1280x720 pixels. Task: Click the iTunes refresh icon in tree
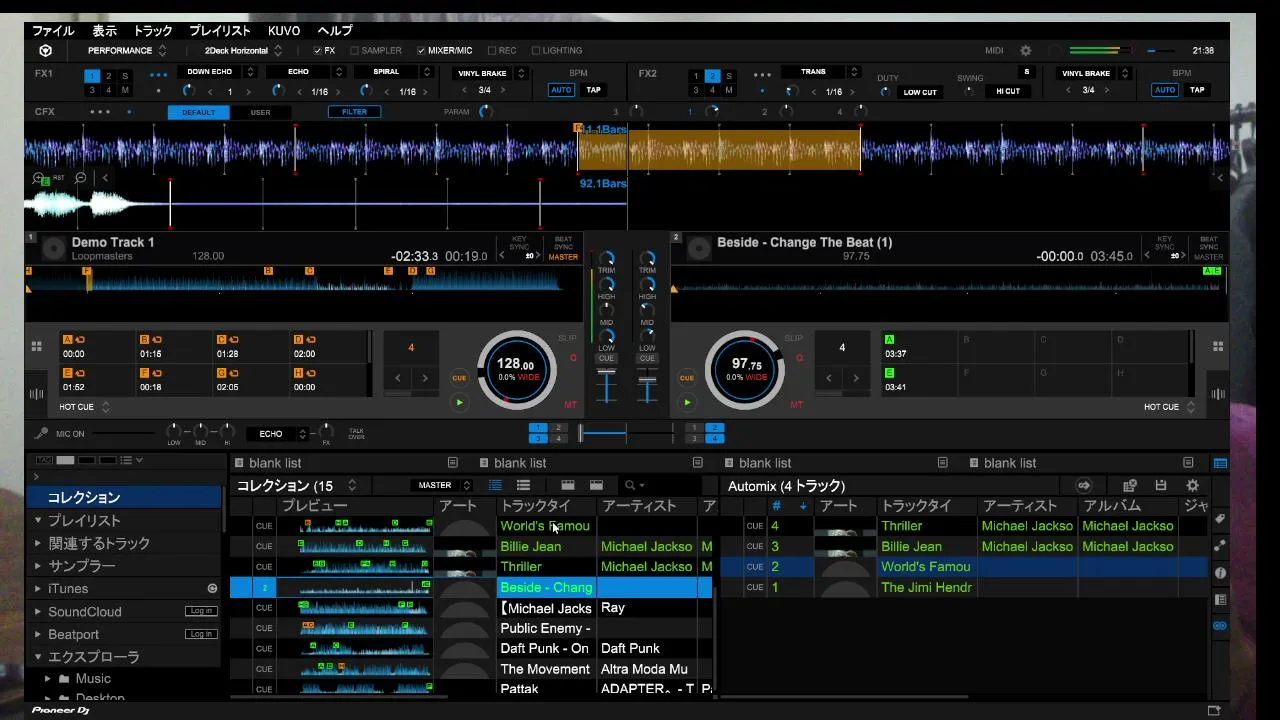point(212,589)
